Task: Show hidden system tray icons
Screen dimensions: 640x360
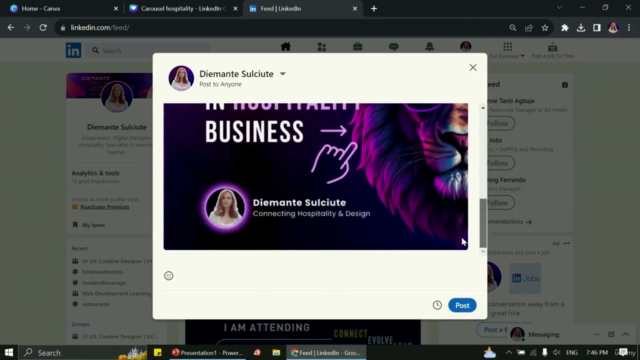Action: click(509, 353)
